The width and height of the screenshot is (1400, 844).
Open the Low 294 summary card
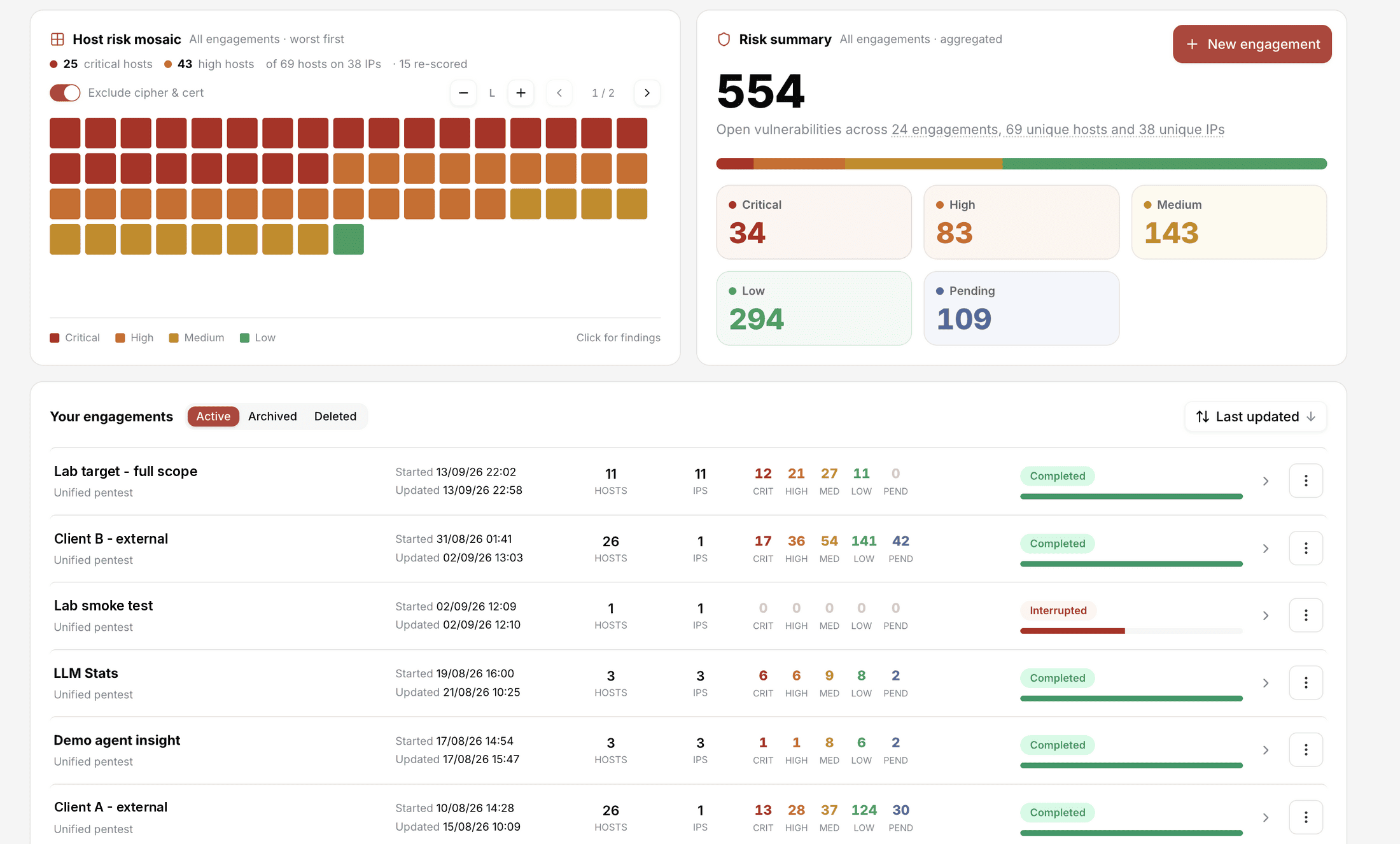pyautogui.click(x=814, y=308)
